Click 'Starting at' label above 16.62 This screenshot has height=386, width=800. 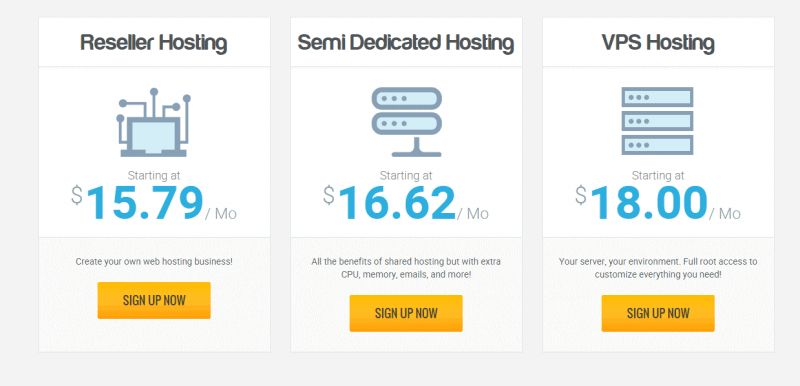(406, 176)
